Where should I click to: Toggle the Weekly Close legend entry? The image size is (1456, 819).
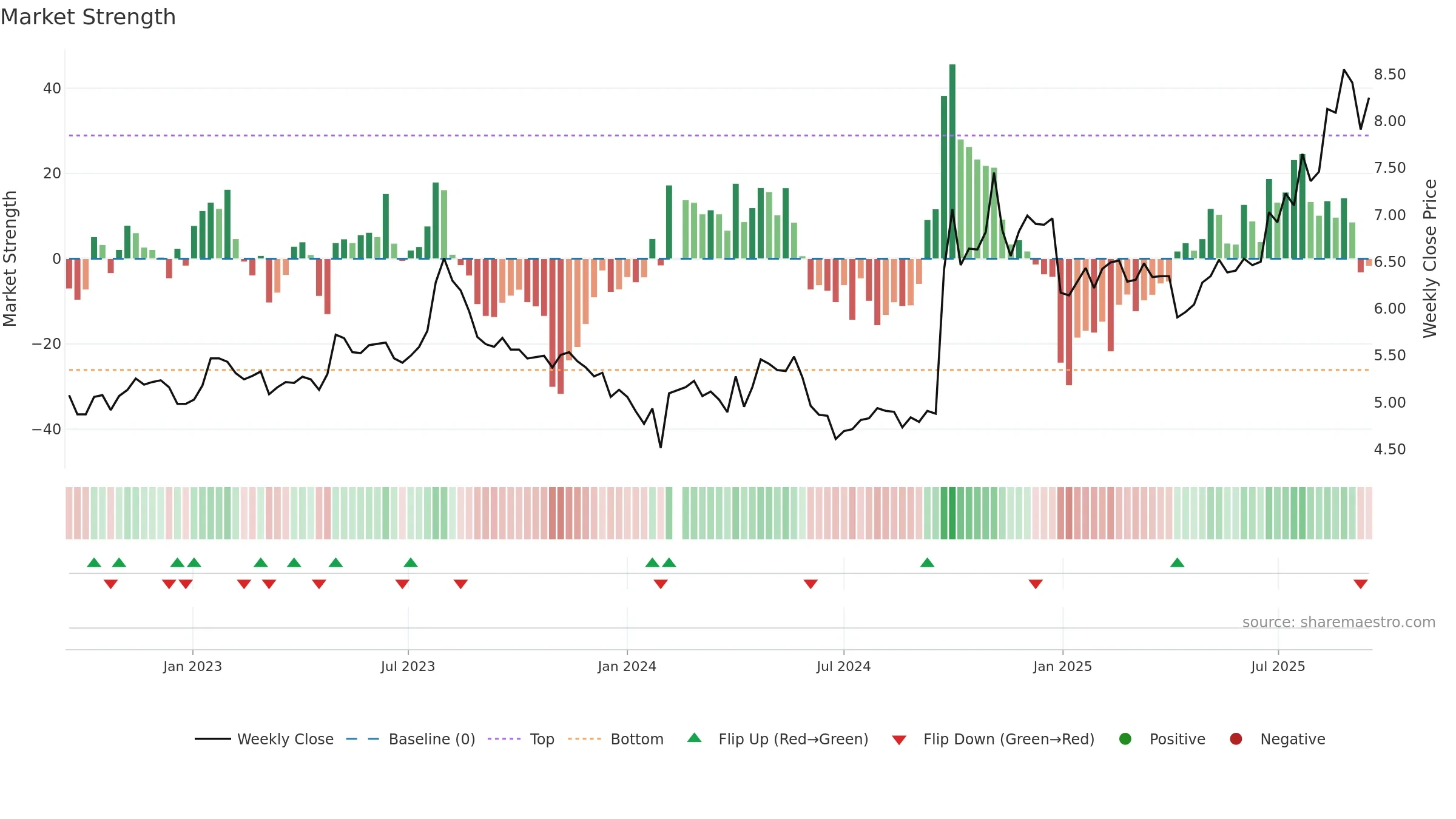264,739
